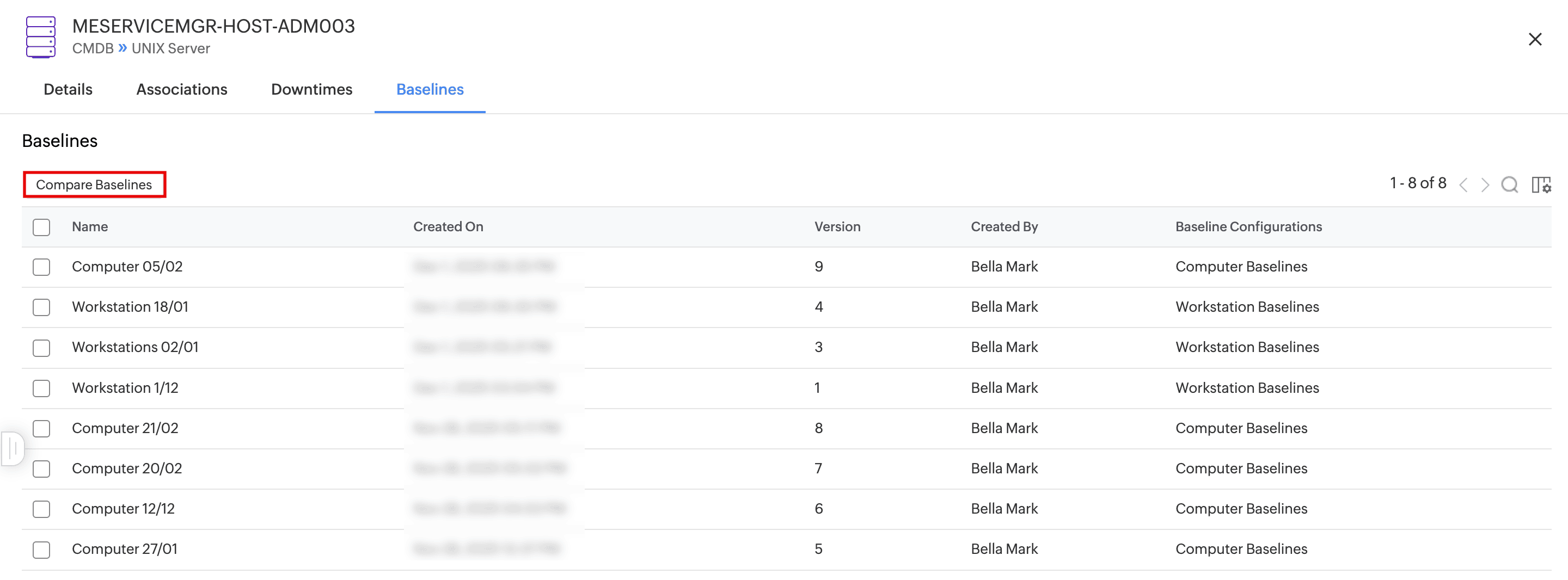Expand the collapsed left side panel handle
The image size is (1568, 580).
(13, 448)
